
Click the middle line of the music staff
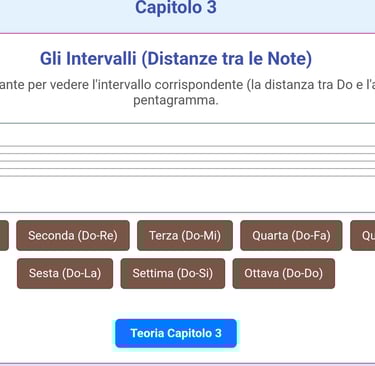(x=187, y=161)
